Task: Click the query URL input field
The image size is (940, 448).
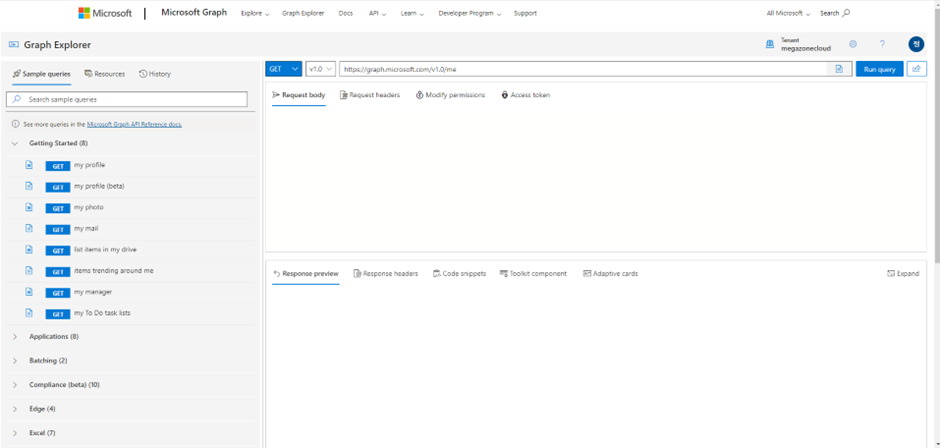Action: 583,69
